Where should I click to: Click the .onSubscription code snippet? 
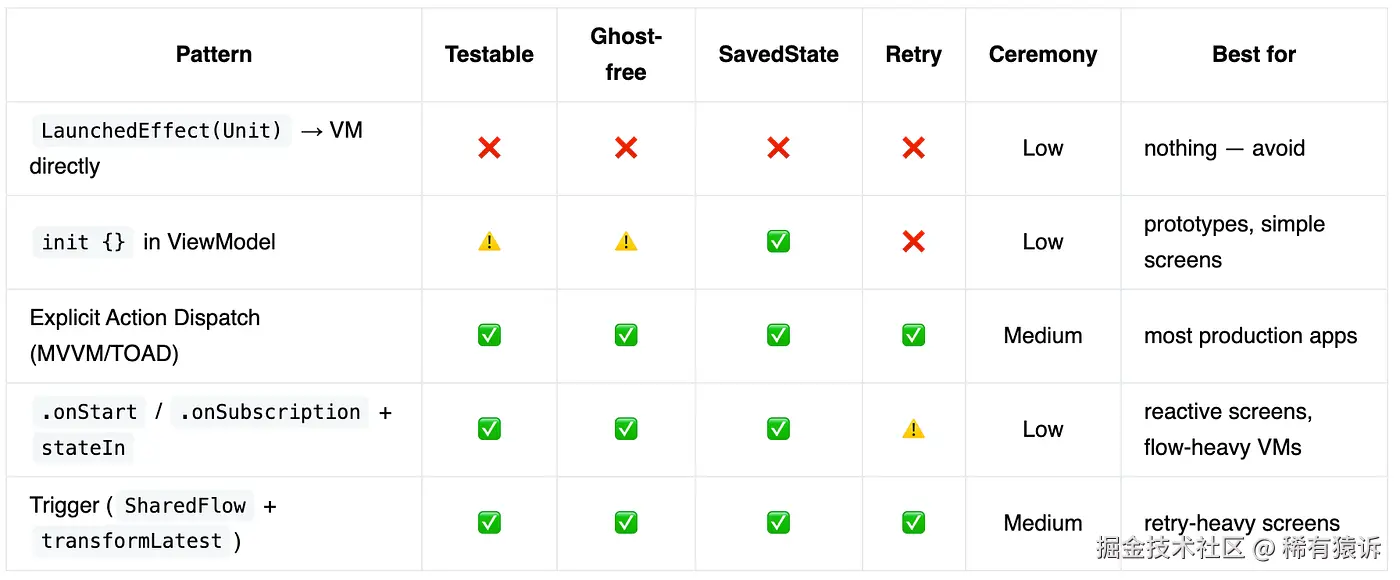(270, 412)
